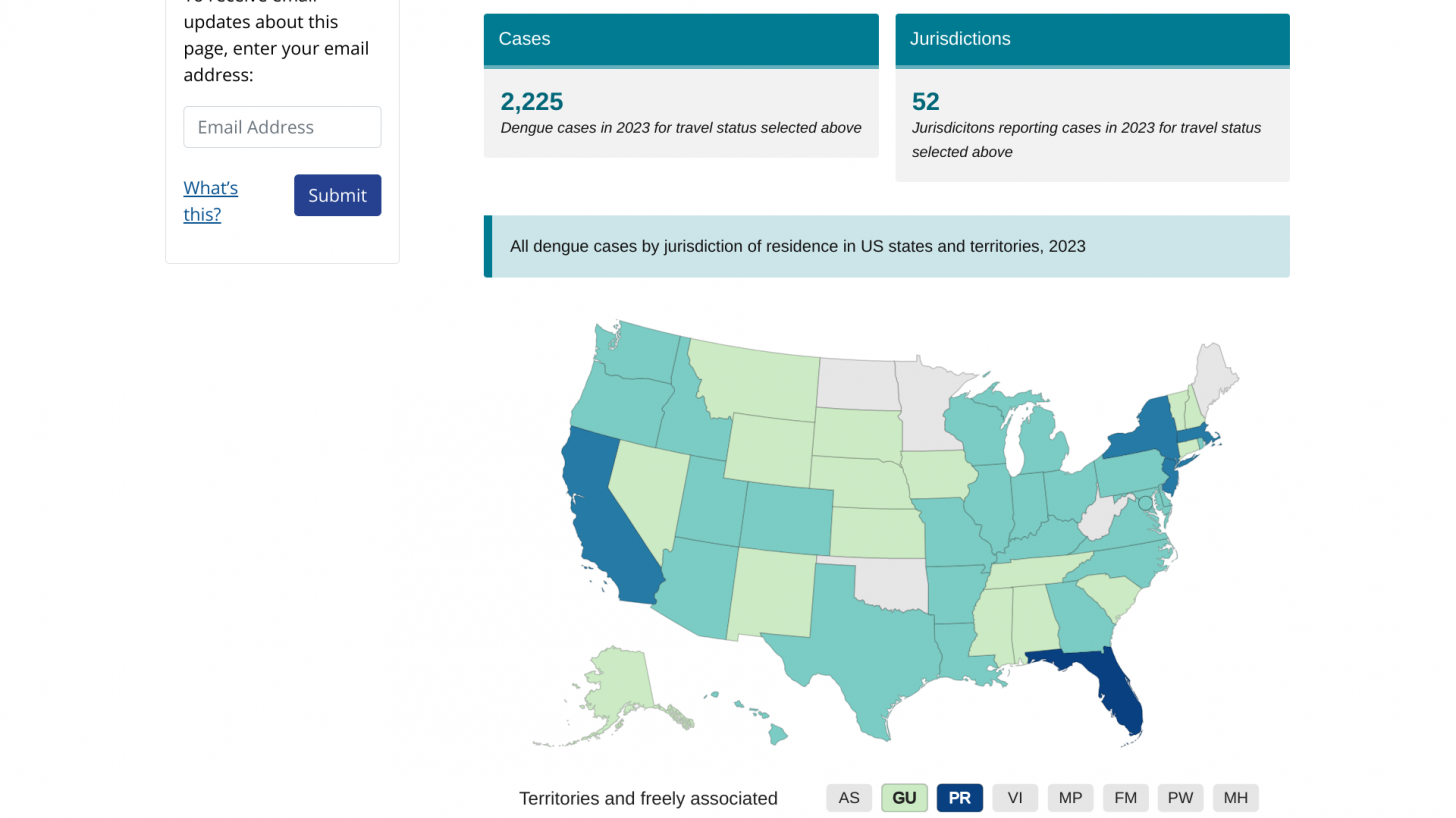The height and width of the screenshot is (818, 1456).
Task: Click the Email Address input field
Action: (x=282, y=127)
